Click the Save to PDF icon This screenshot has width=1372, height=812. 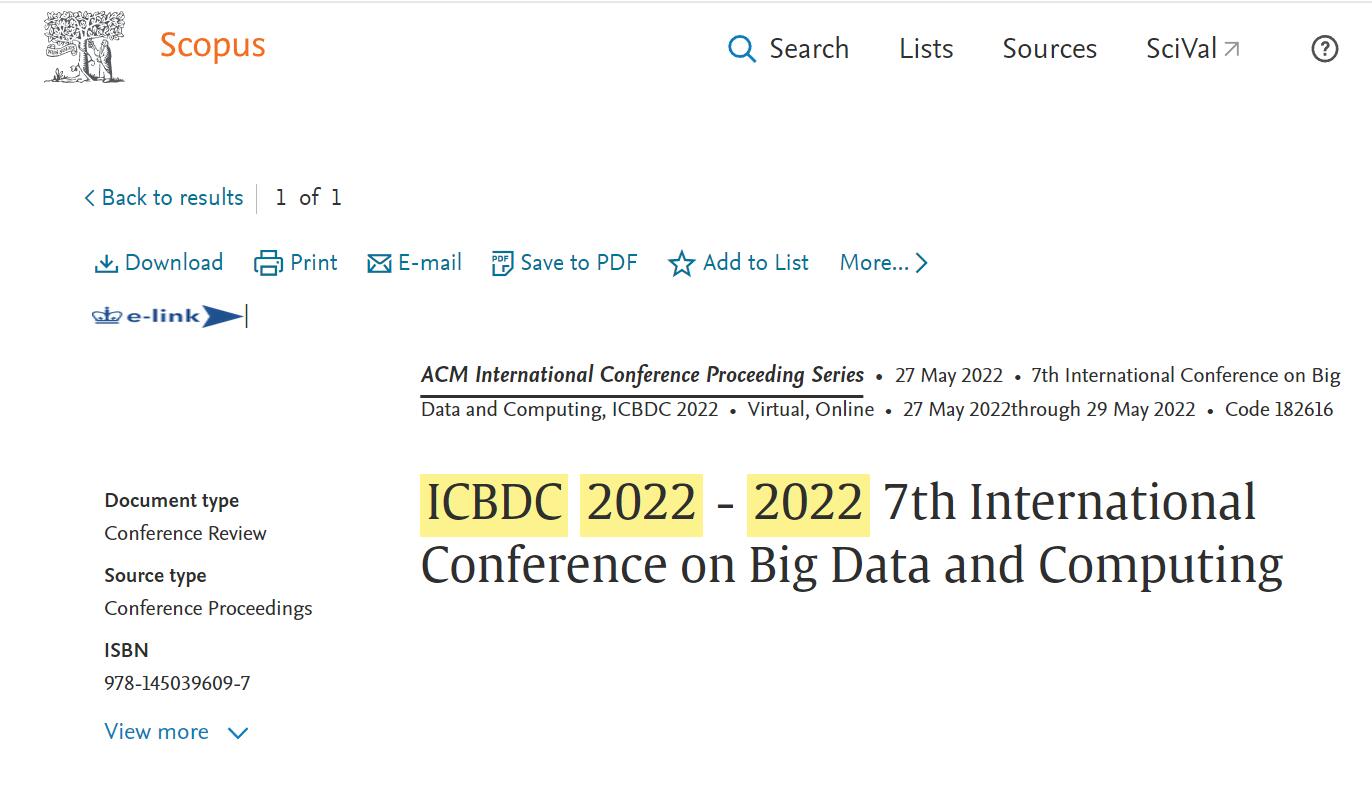502,263
